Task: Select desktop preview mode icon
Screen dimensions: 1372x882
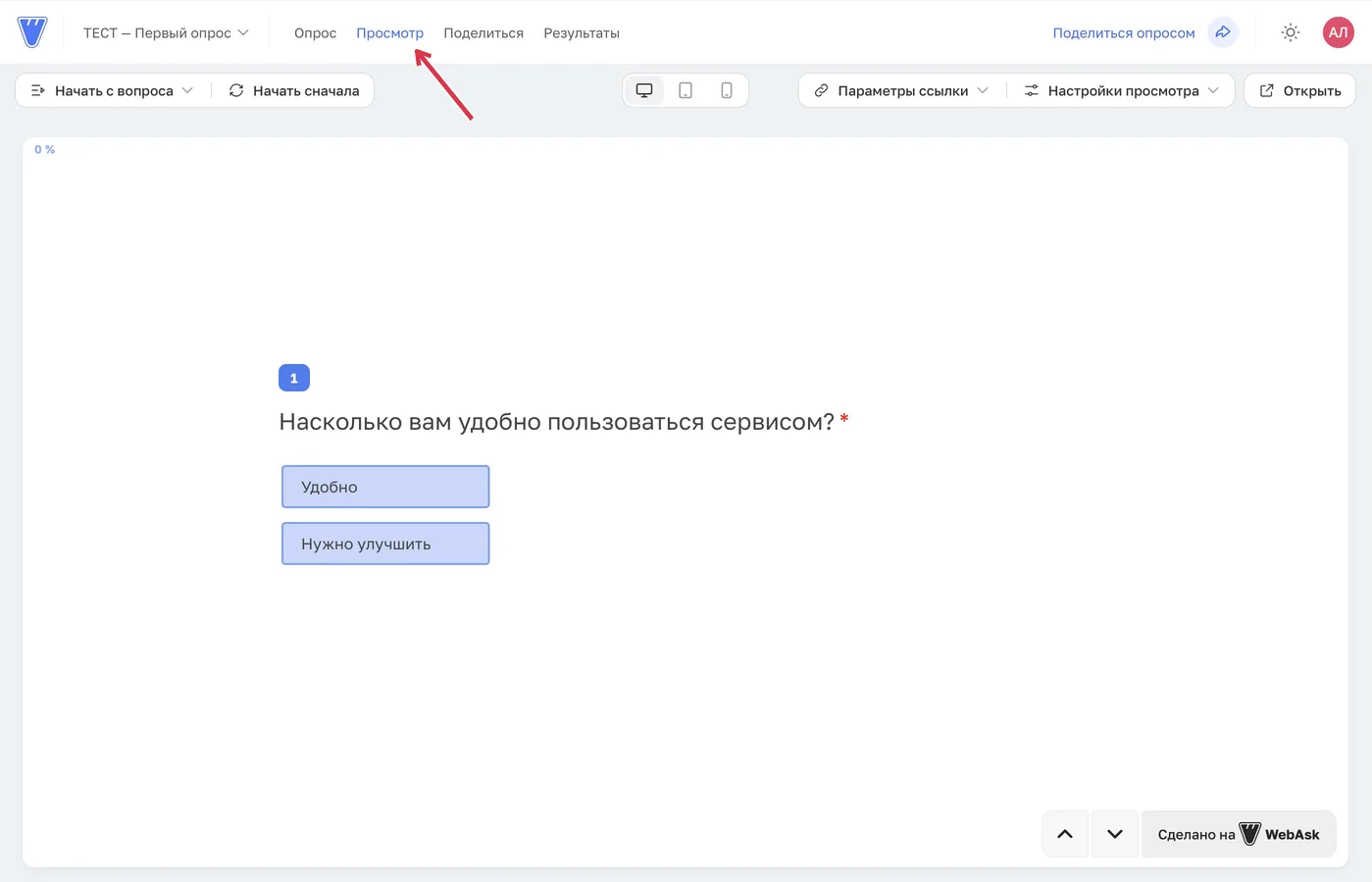Action: 644,90
